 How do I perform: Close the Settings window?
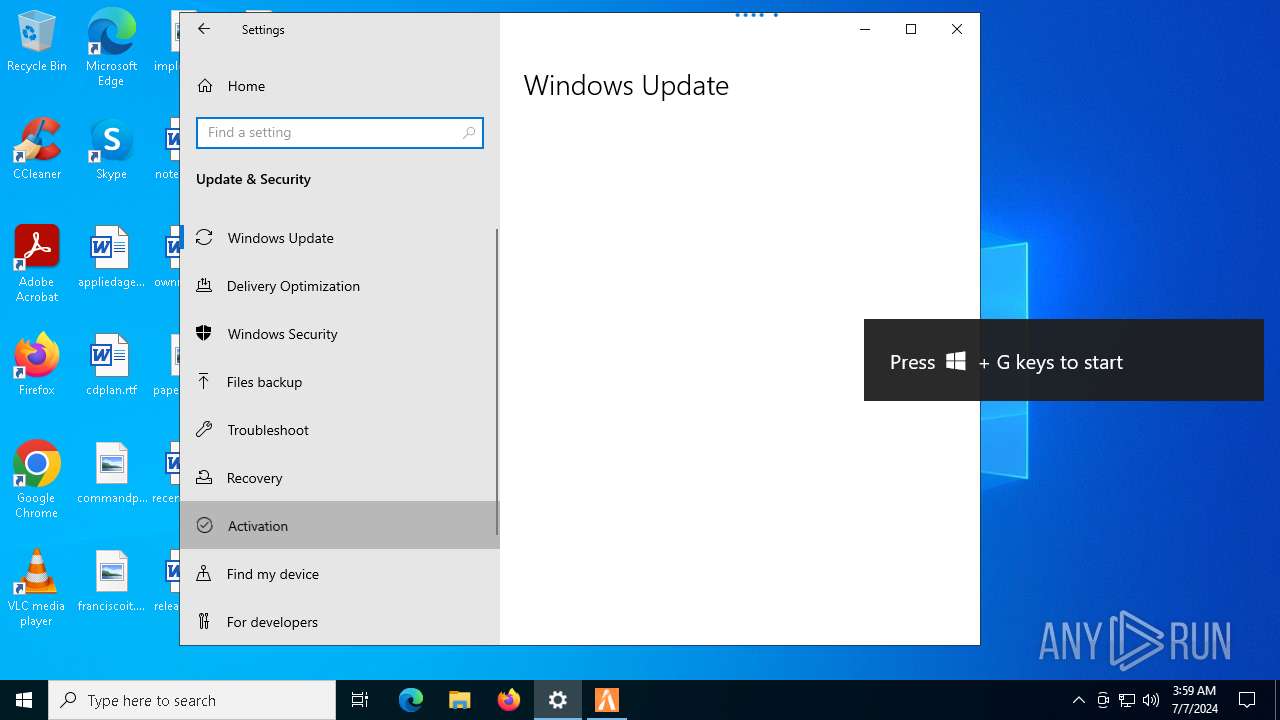(x=957, y=29)
